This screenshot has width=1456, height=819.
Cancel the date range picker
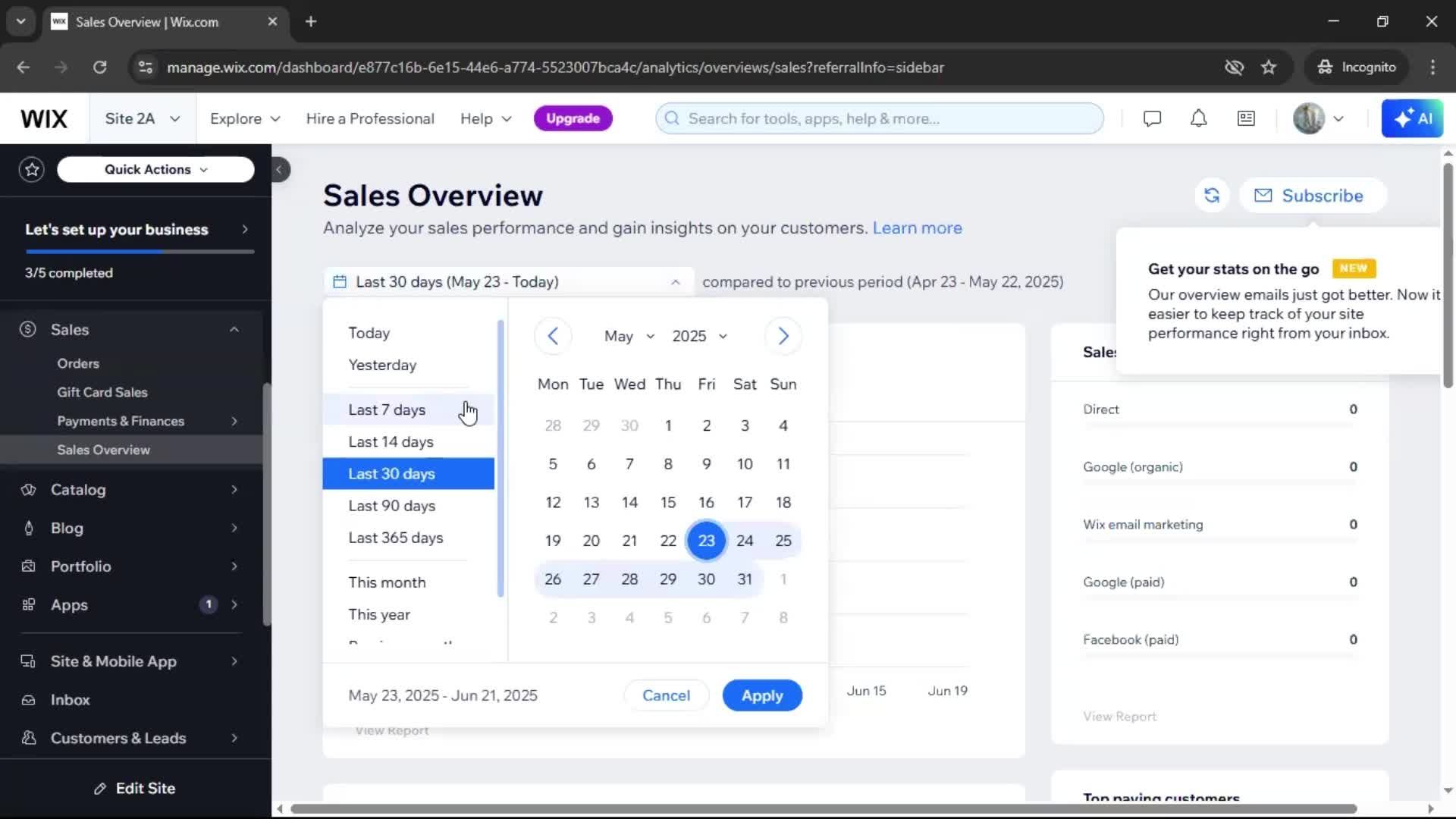[x=666, y=695]
